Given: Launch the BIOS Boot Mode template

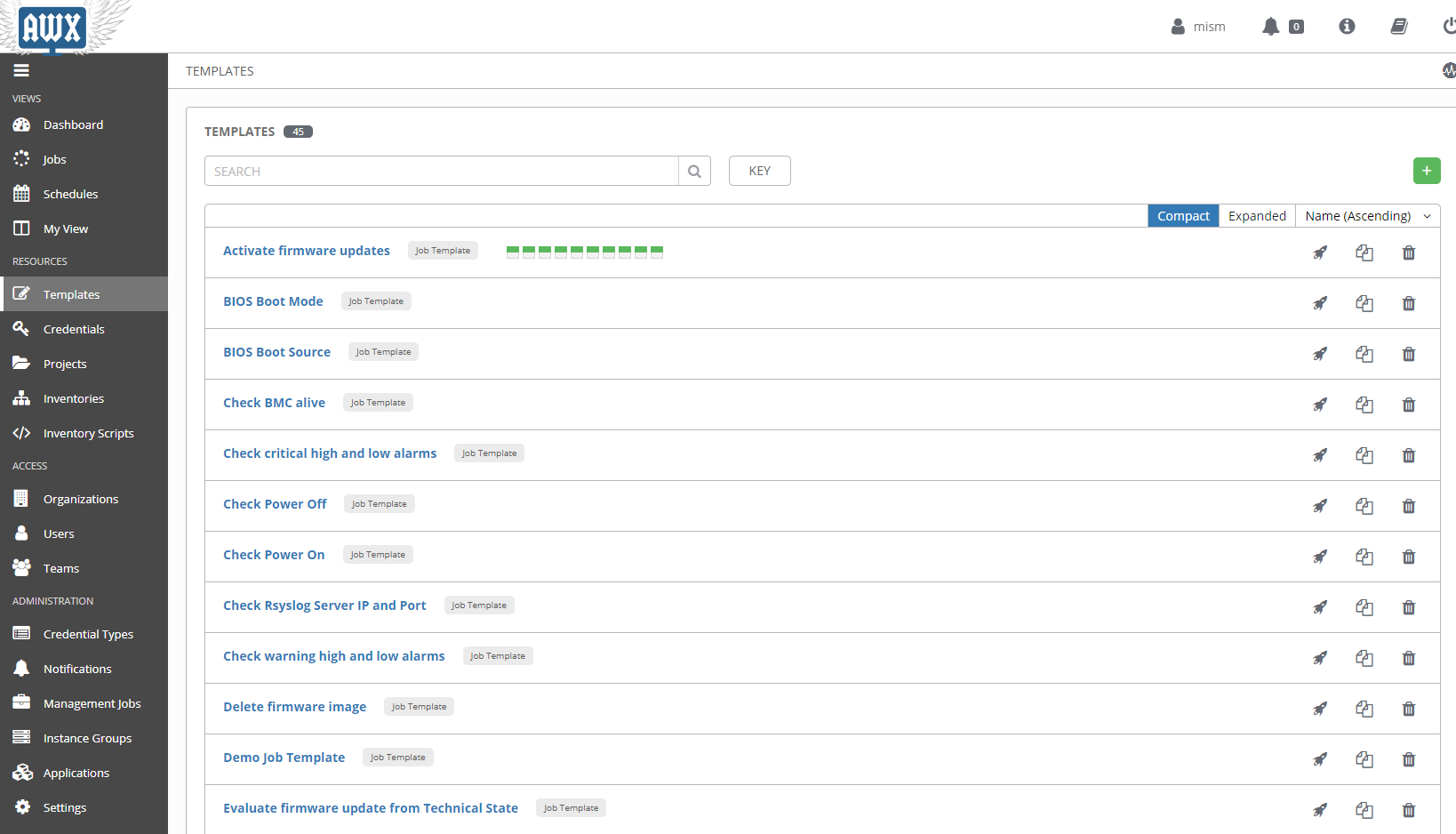Looking at the screenshot, I should 1320,303.
